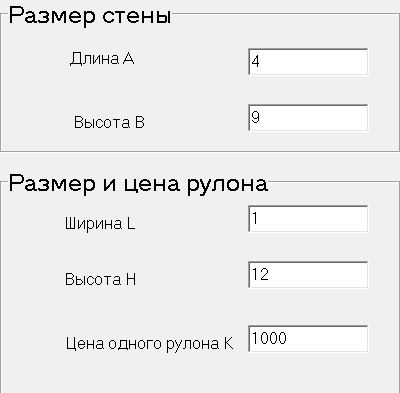Focus the Высота B text box
The image size is (400, 393).
(308, 118)
